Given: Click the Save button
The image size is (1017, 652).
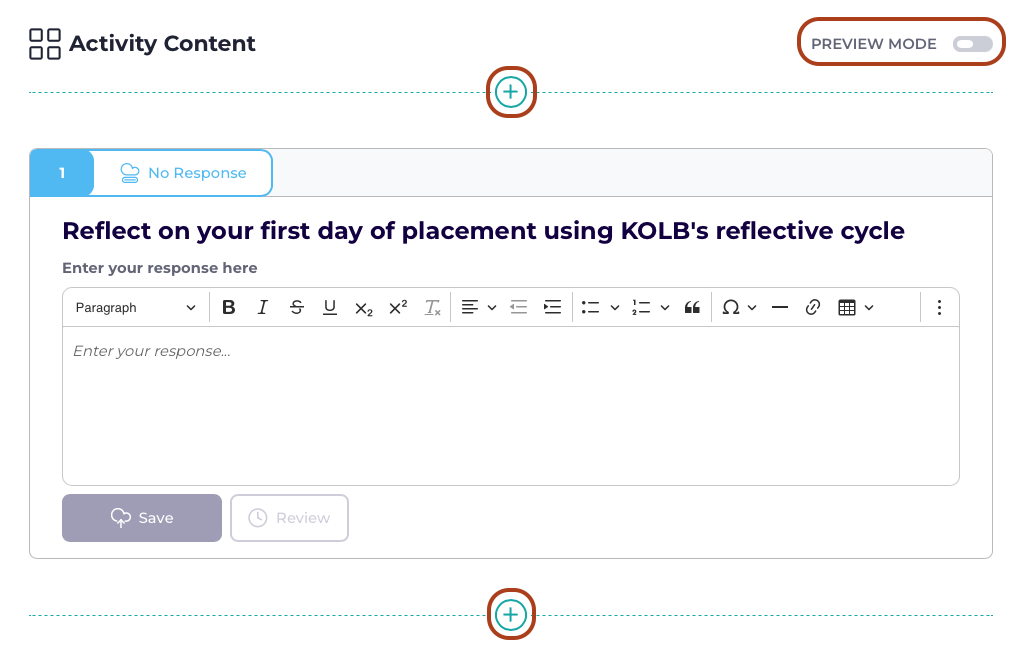Looking at the screenshot, I should pos(142,518).
